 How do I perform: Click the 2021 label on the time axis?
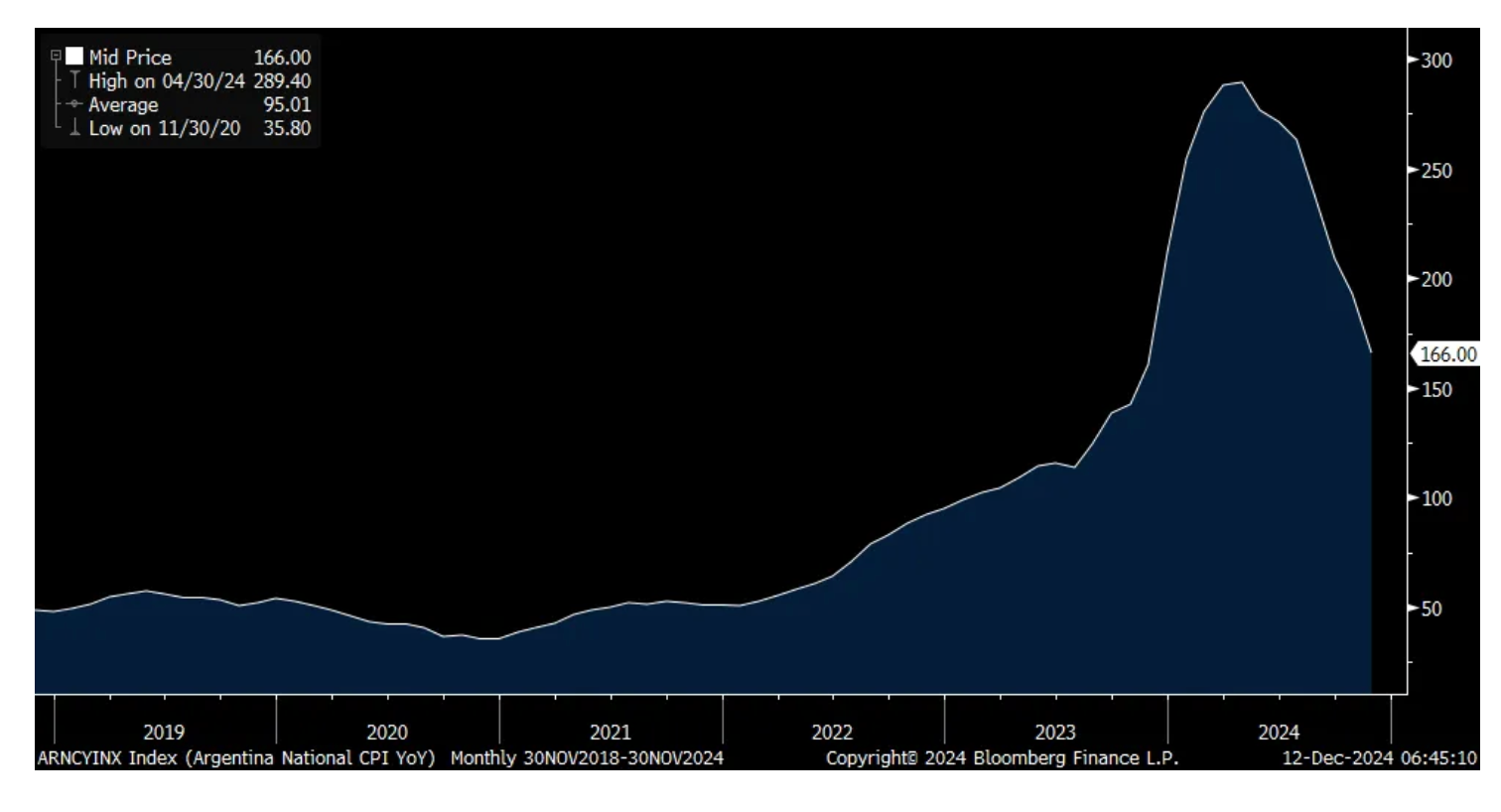point(611,733)
